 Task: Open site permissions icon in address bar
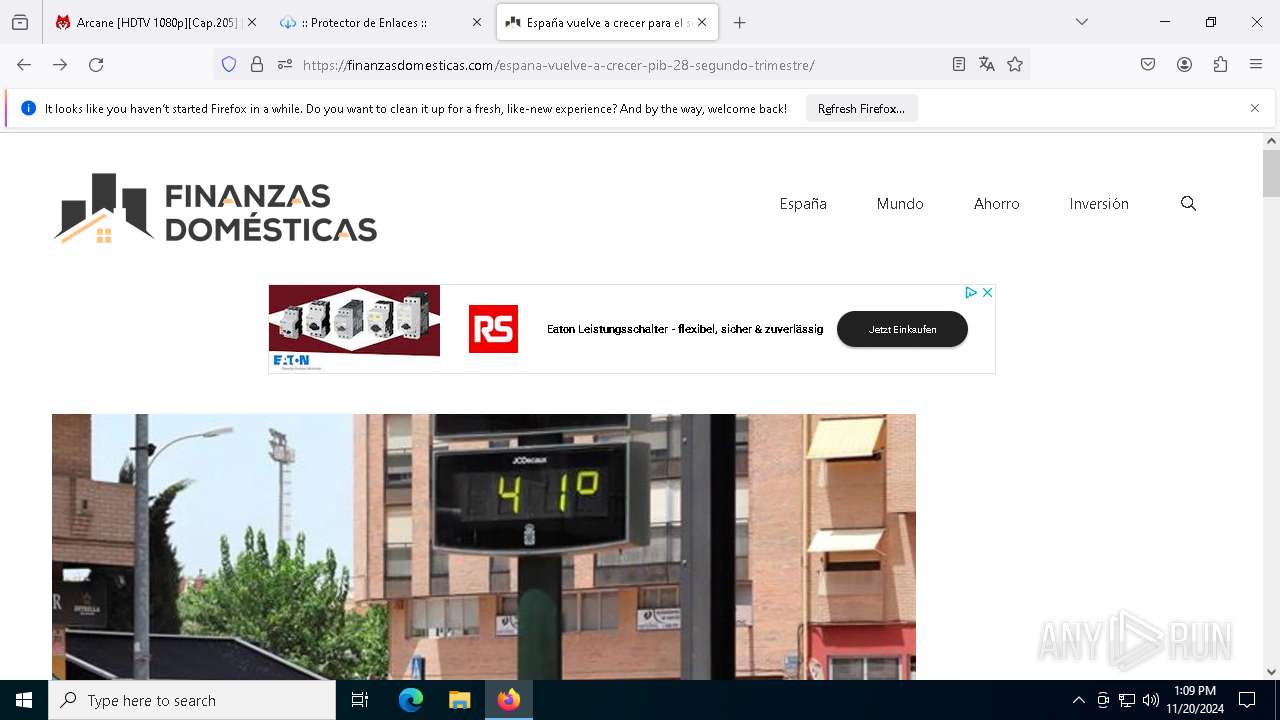coord(285,64)
